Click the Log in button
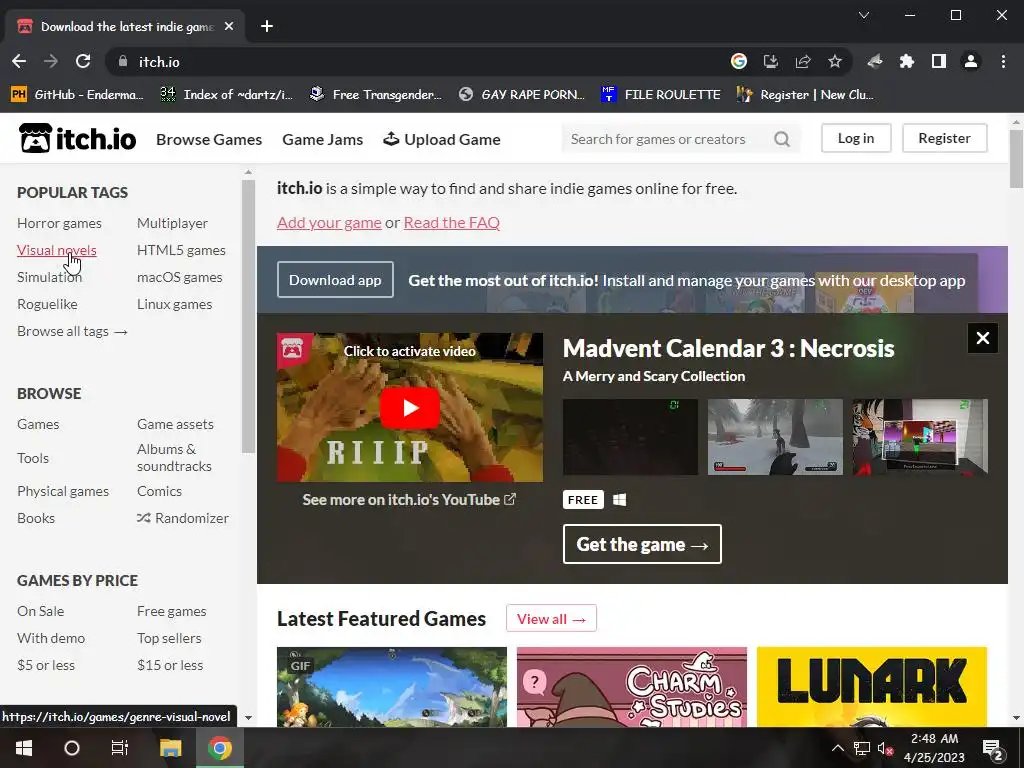 [856, 138]
